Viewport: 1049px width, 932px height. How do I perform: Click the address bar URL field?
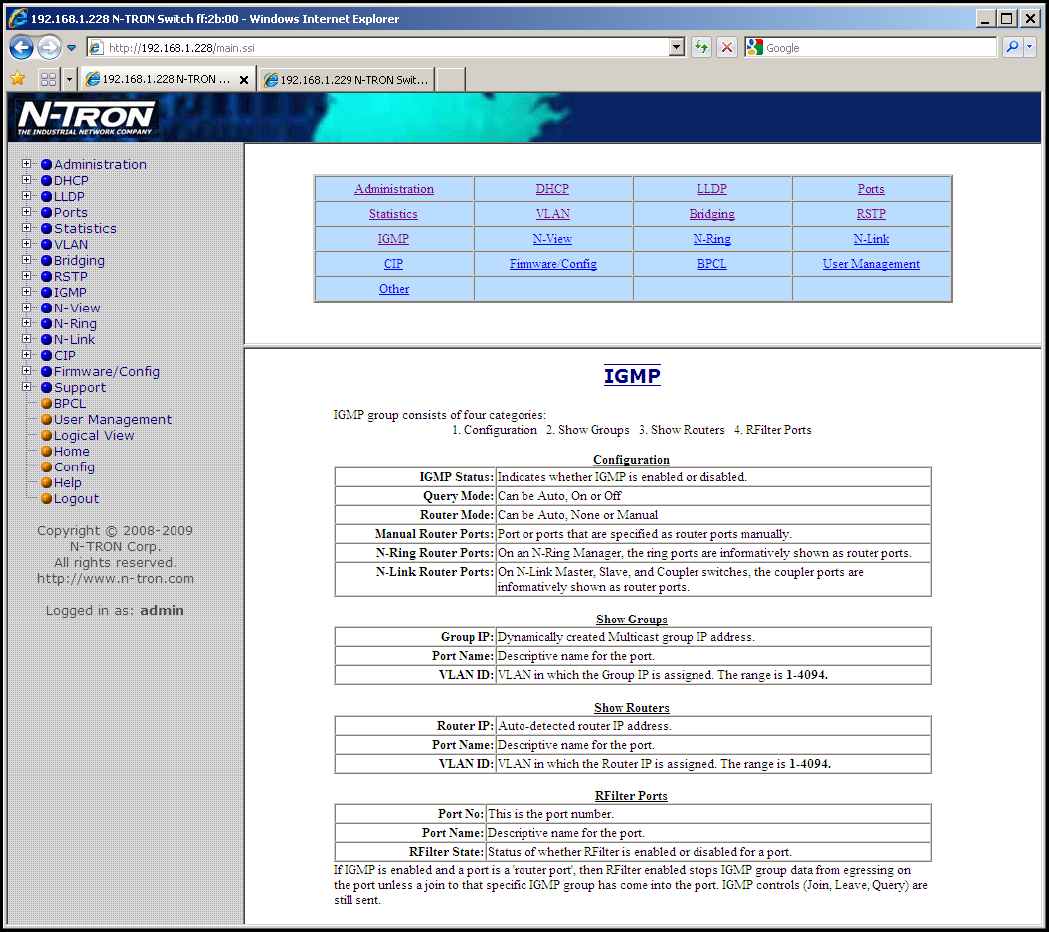387,48
